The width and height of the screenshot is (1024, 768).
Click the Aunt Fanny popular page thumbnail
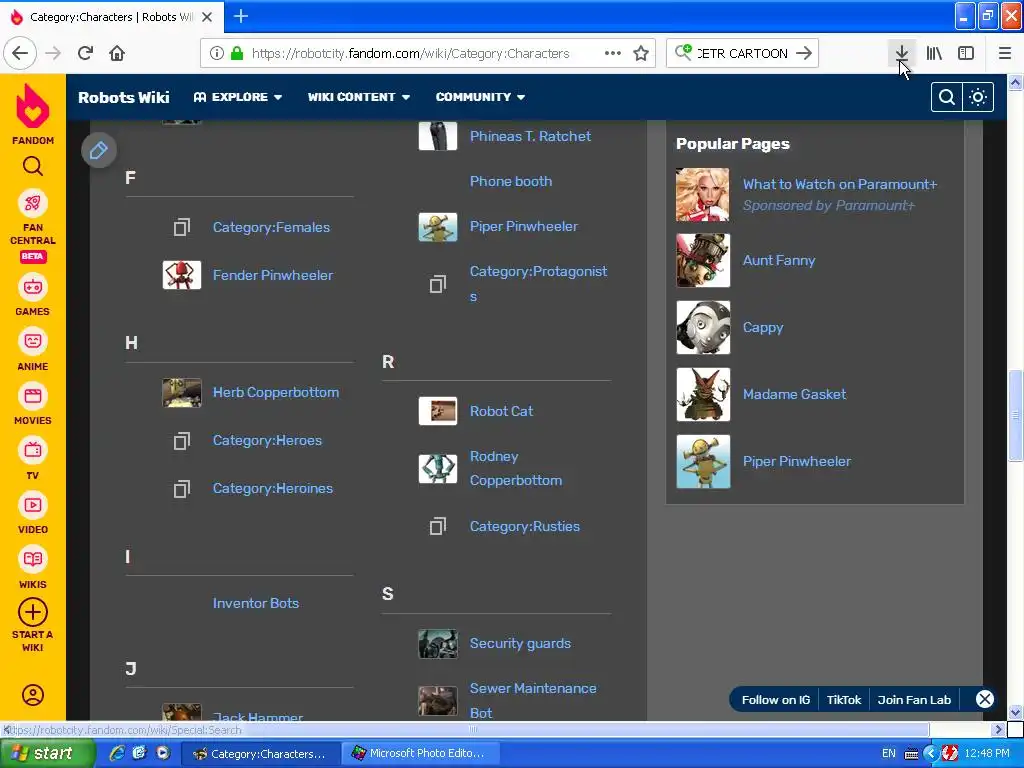pyautogui.click(x=703, y=260)
